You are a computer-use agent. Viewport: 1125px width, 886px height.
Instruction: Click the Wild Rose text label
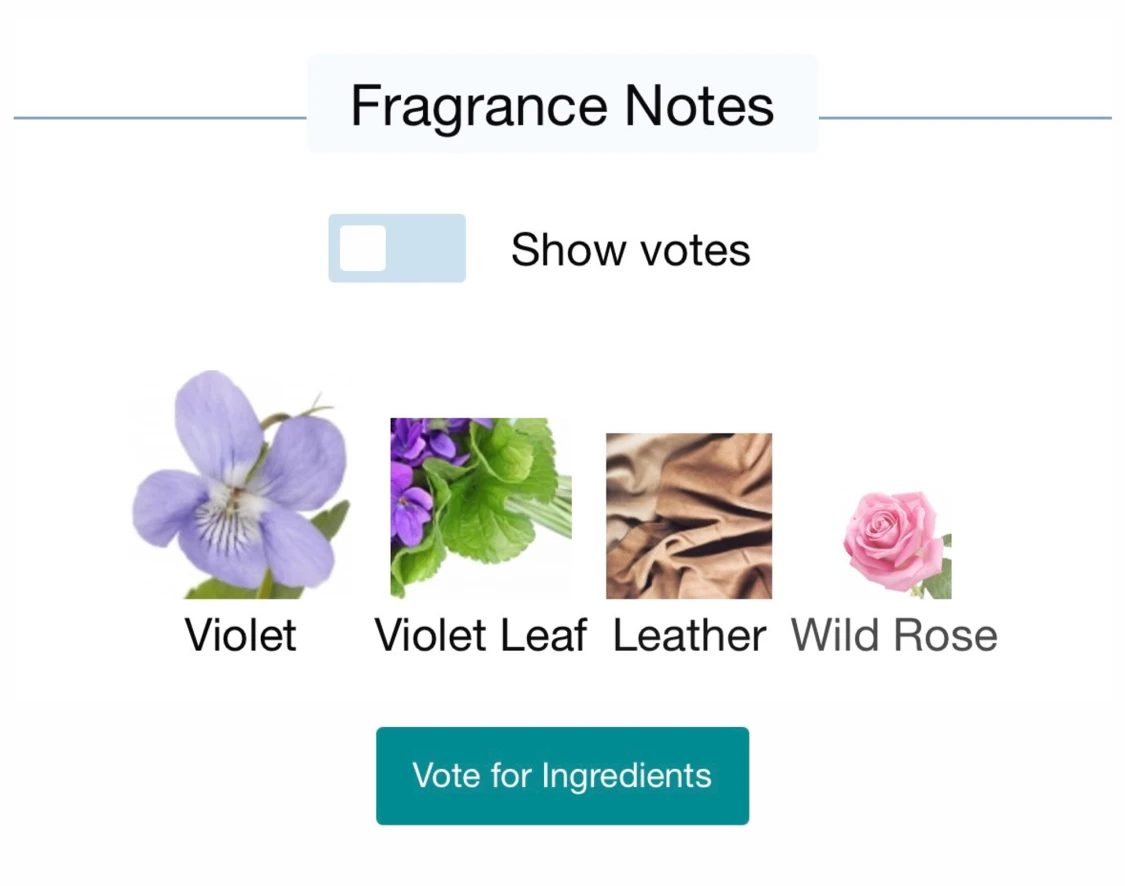894,635
